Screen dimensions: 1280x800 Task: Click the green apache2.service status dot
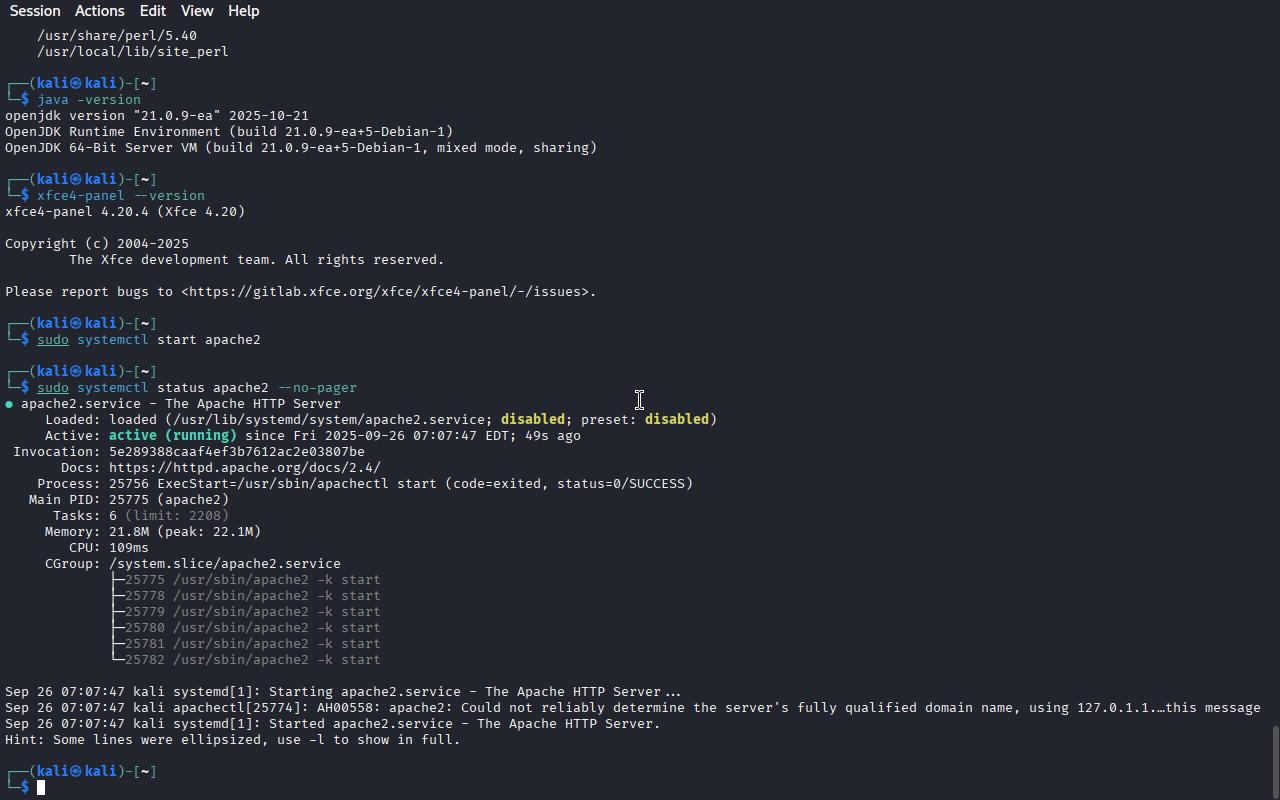[x=9, y=404]
